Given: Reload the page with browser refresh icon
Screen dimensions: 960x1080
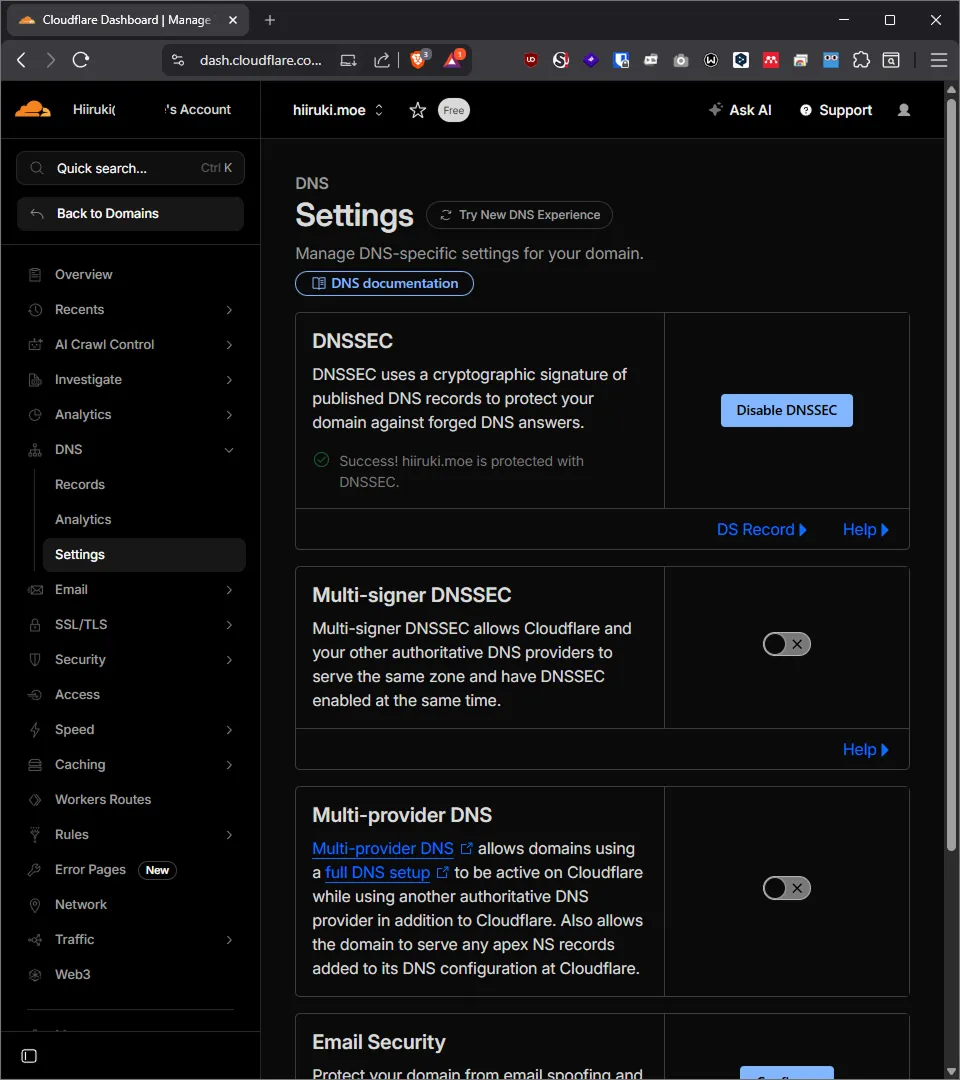Looking at the screenshot, I should click(81, 60).
